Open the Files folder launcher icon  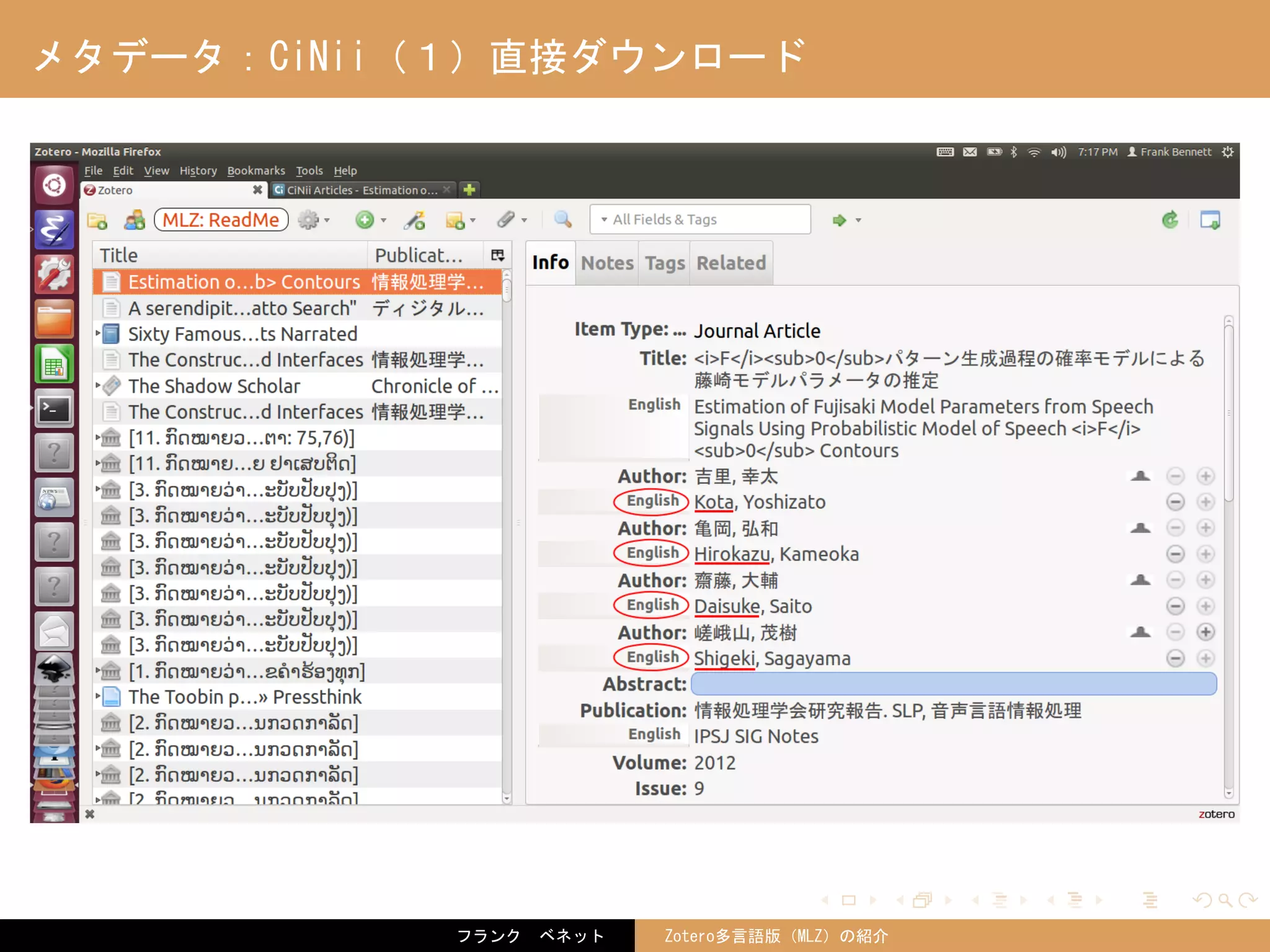[55, 319]
